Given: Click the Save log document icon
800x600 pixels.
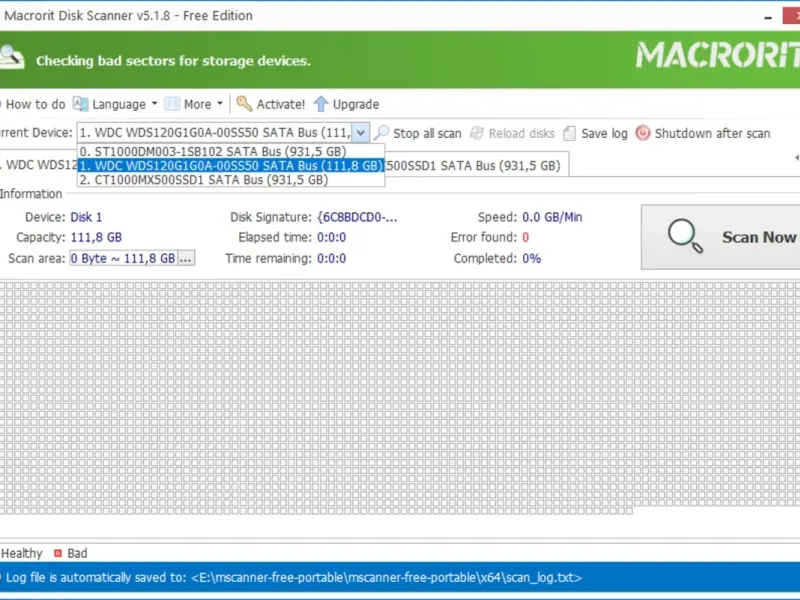Looking at the screenshot, I should point(569,134).
